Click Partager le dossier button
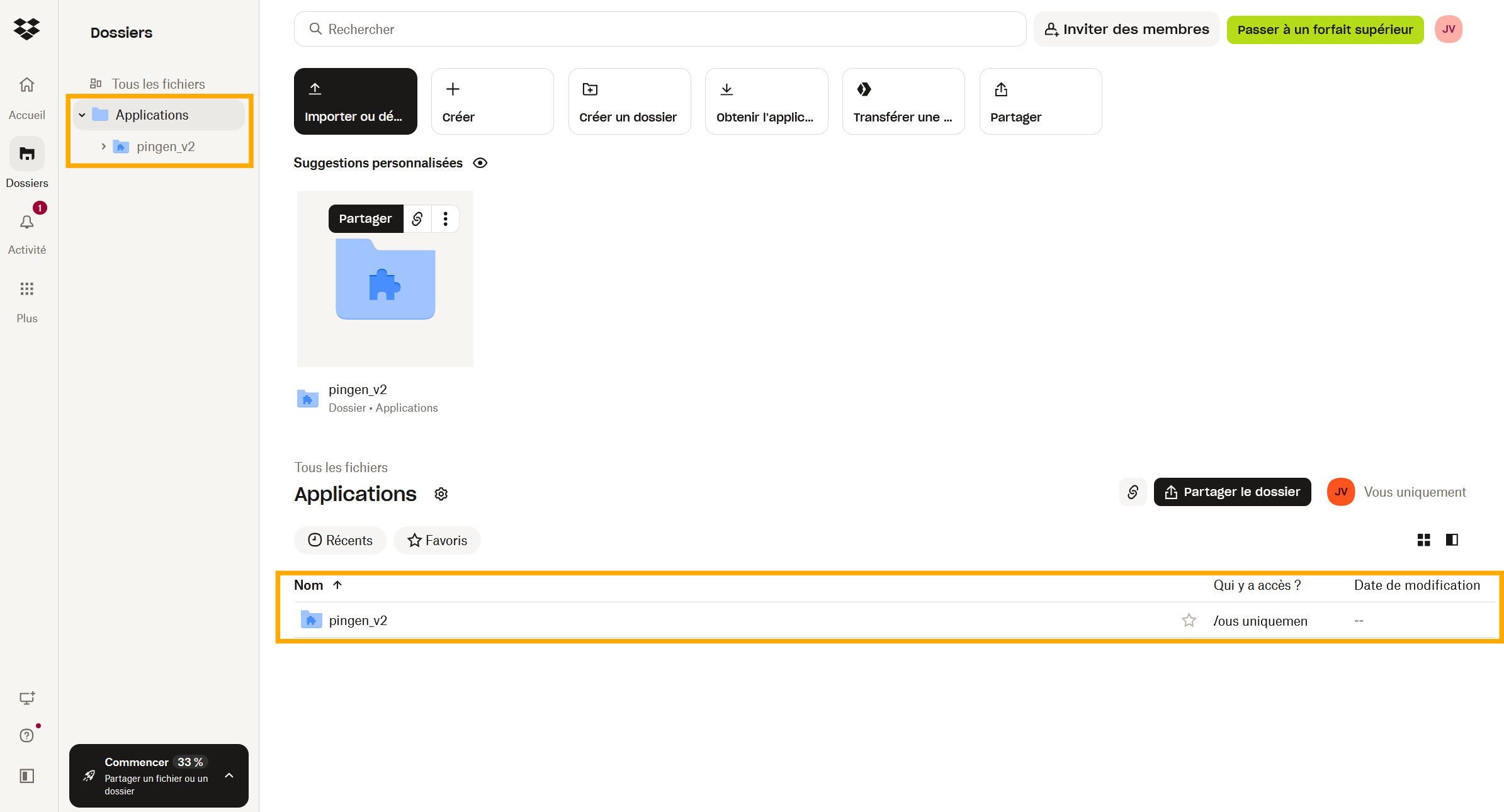This screenshot has width=1504, height=812. (x=1232, y=492)
